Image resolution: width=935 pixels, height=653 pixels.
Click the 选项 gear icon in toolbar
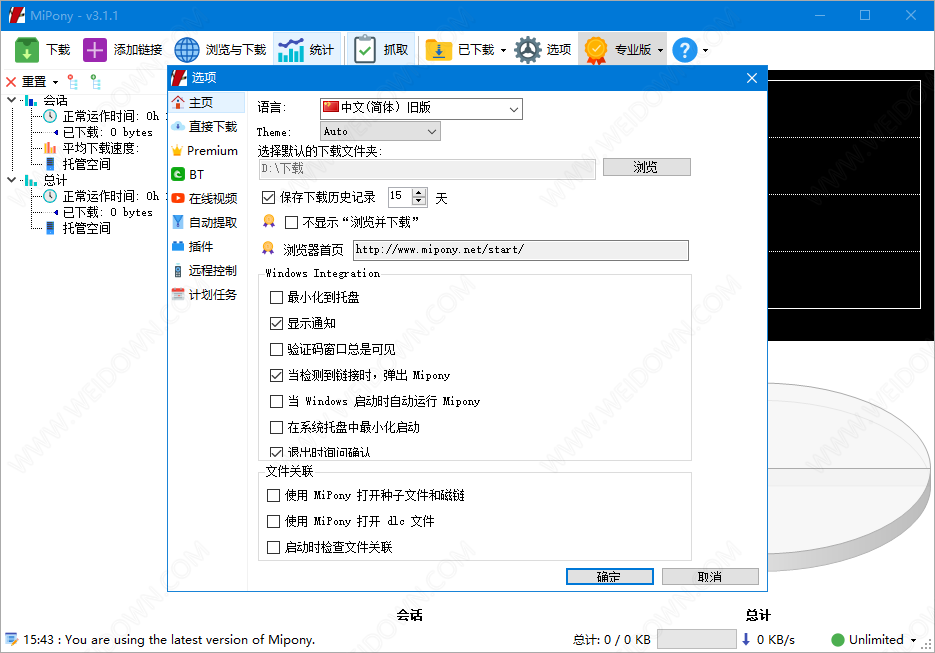pyautogui.click(x=528, y=50)
